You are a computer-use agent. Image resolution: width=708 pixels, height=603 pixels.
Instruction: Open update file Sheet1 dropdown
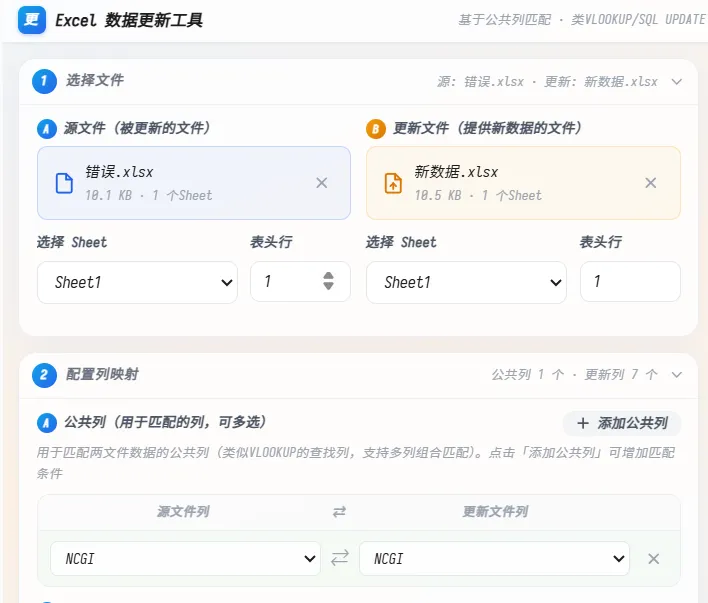coord(466,282)
